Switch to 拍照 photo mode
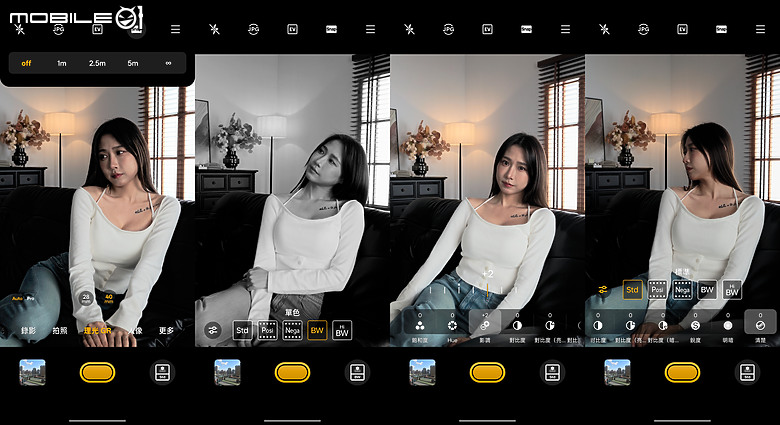The width and height of the screenshot is (780, 425). click(x=60, y=330)
